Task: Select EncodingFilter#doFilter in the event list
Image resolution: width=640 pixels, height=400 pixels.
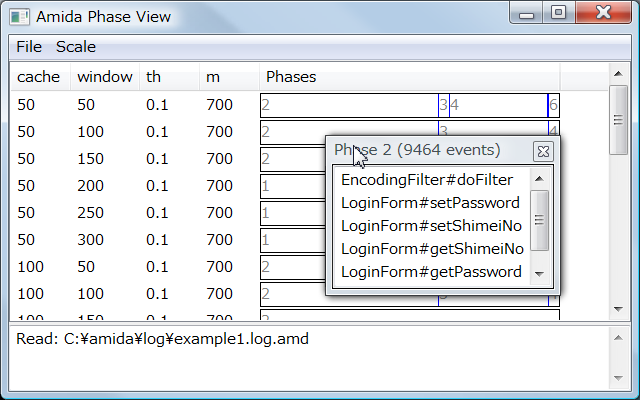Action: pos(427,180)
